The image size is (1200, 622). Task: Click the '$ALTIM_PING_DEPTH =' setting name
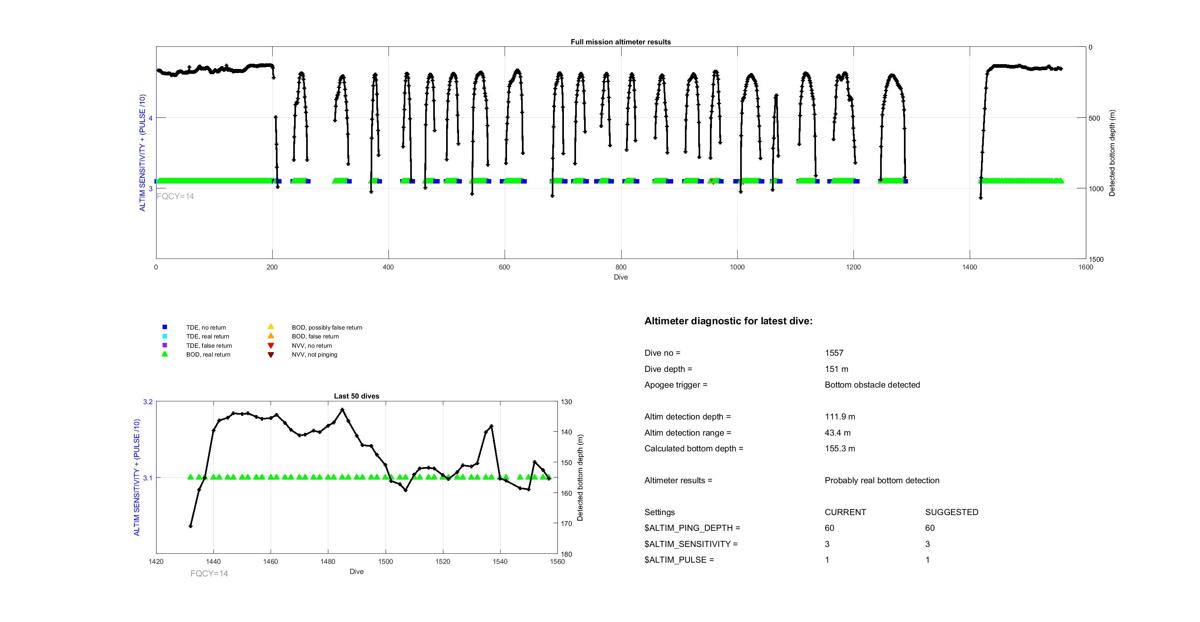pos(692,528)
